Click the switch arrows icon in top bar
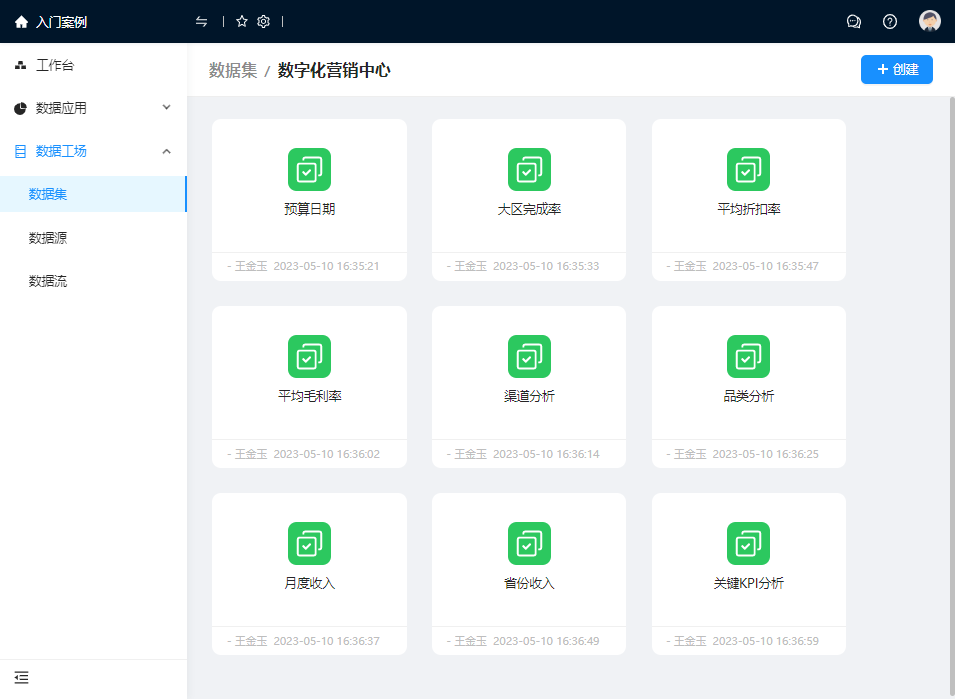This screenshot has width=955, height=699. [x=202, y=22]
